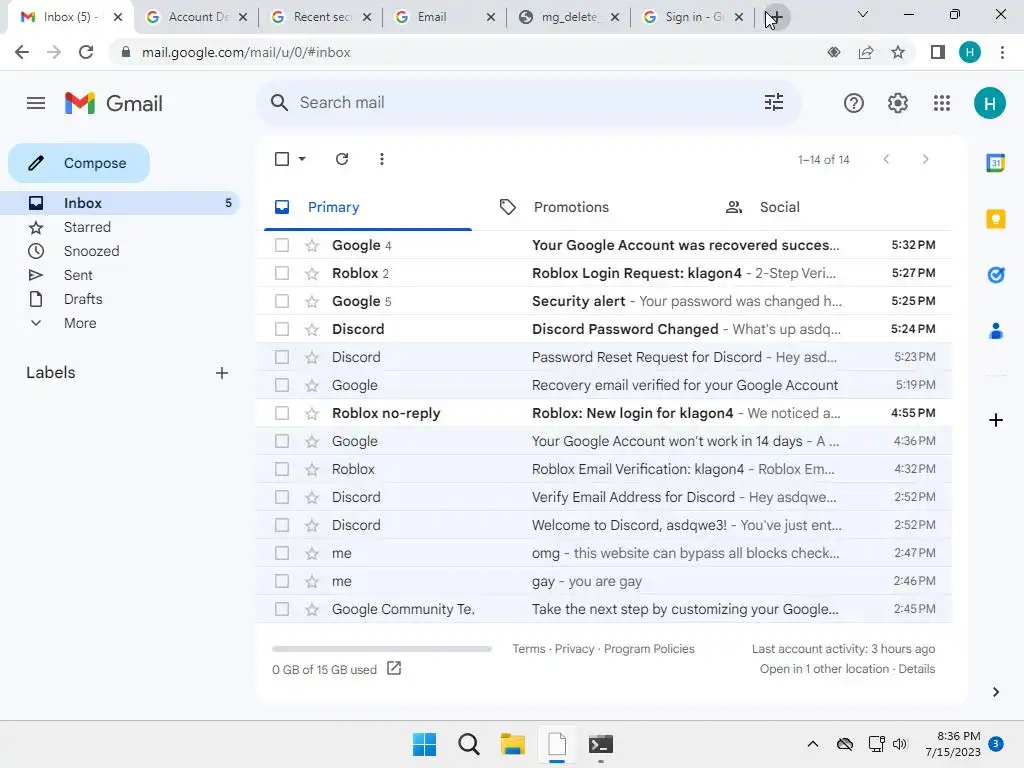Expand the More sidebar section
Viewport: 1024px width, 768px height.
(80, 323)
